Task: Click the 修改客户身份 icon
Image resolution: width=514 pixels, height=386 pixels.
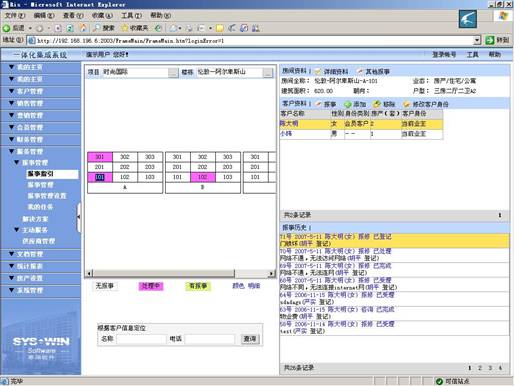Action: click(407, 104)
